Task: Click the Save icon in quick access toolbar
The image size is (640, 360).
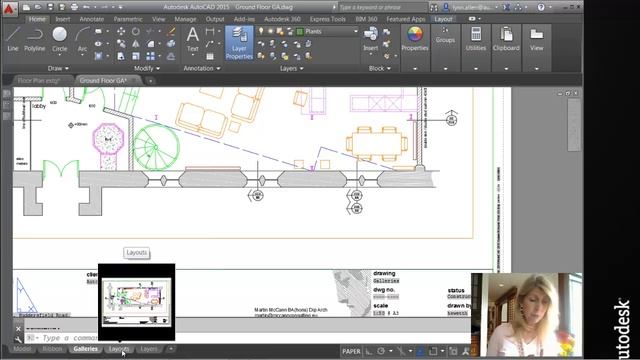Action: click(51, 7)
